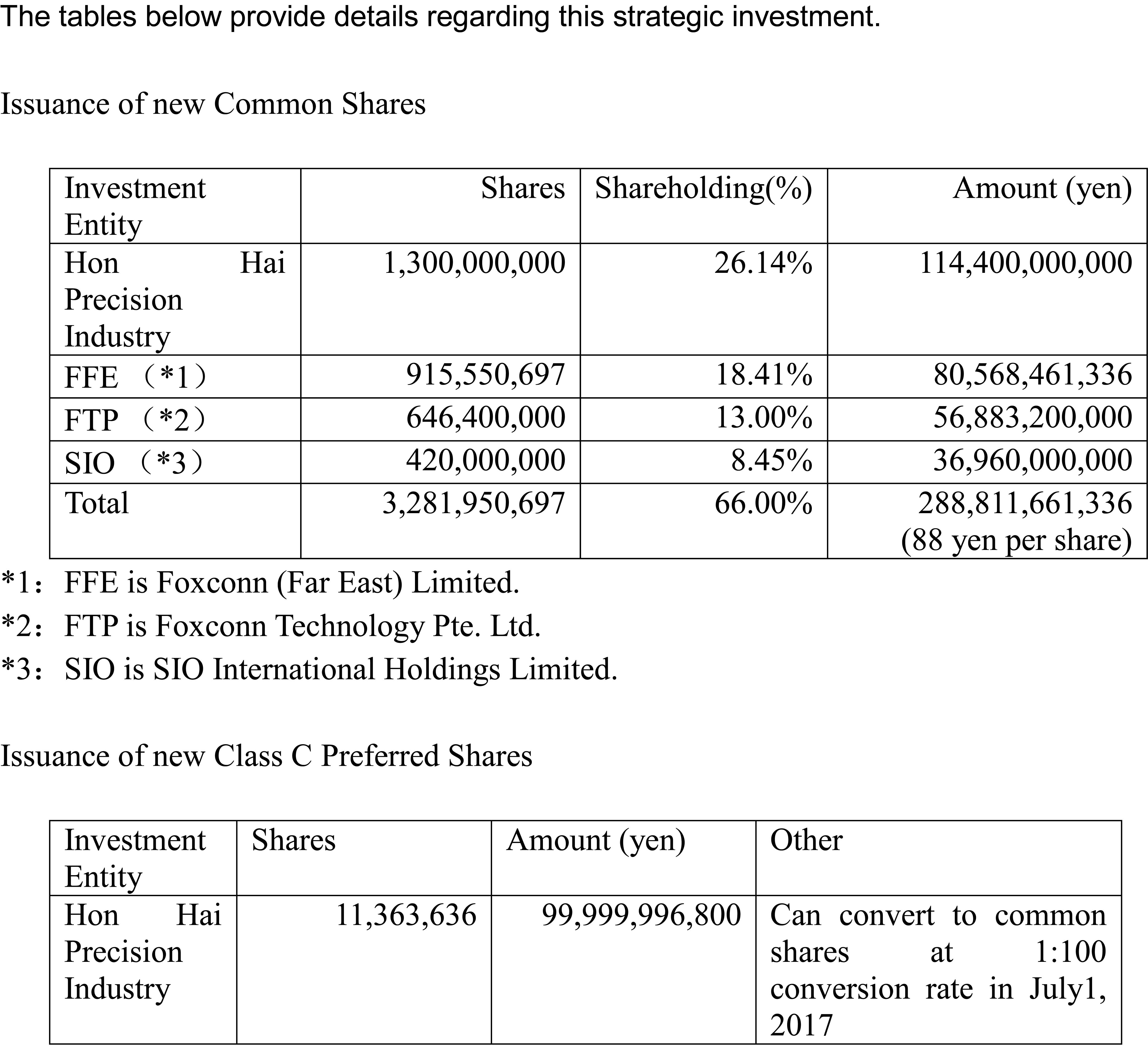Select the 114,400,000,000 yen amount cell
The width and height of the screenshot is (1148, 1048).
tap(1026, 263)
